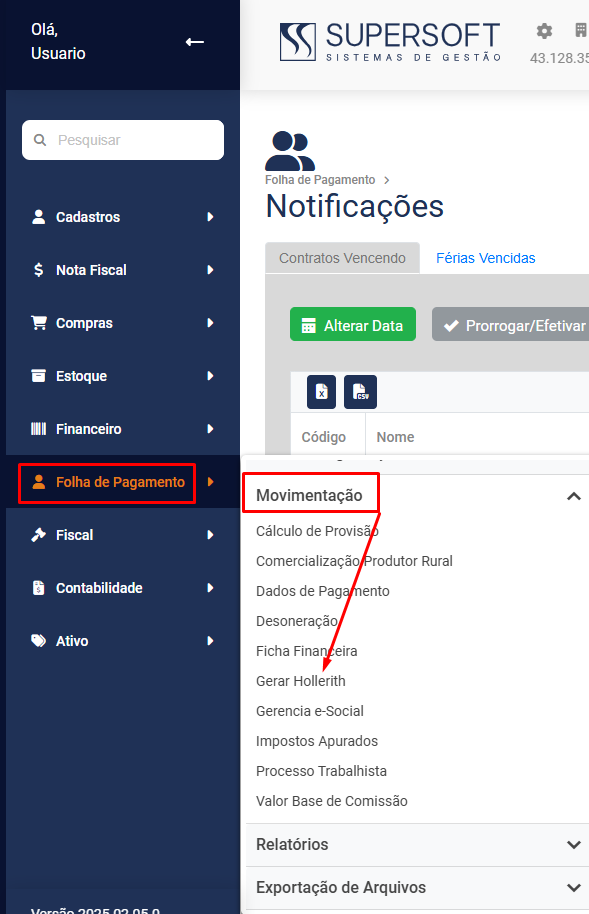This screenshot has height=914, width=589.
Task: Click the users icon above Notificações
Action: click(290, 151)
